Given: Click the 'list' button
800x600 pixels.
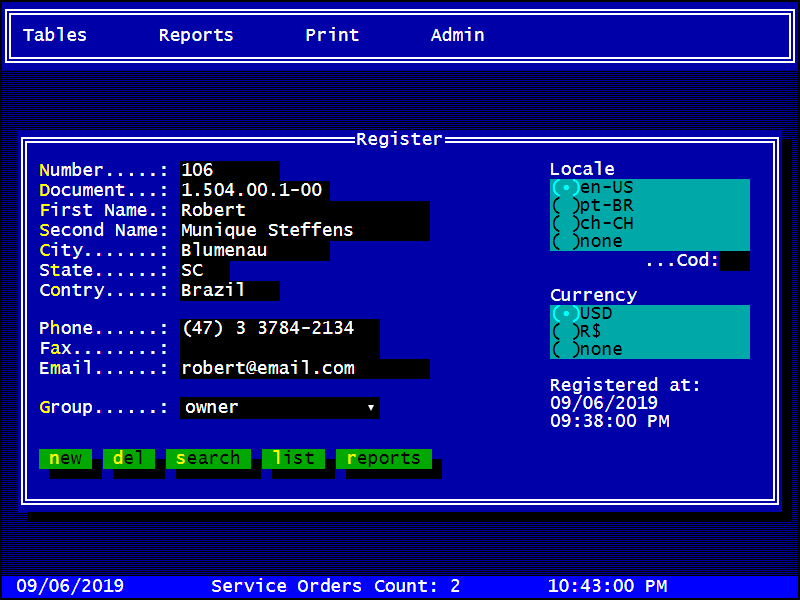Looking at the screenshot, I should tap(293, 459).
